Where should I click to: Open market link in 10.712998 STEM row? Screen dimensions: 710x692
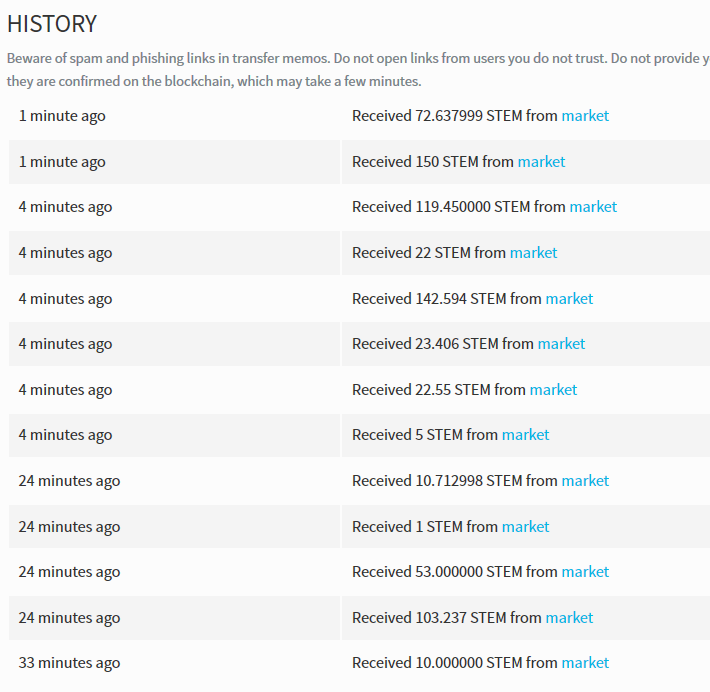tap(585, 481)
